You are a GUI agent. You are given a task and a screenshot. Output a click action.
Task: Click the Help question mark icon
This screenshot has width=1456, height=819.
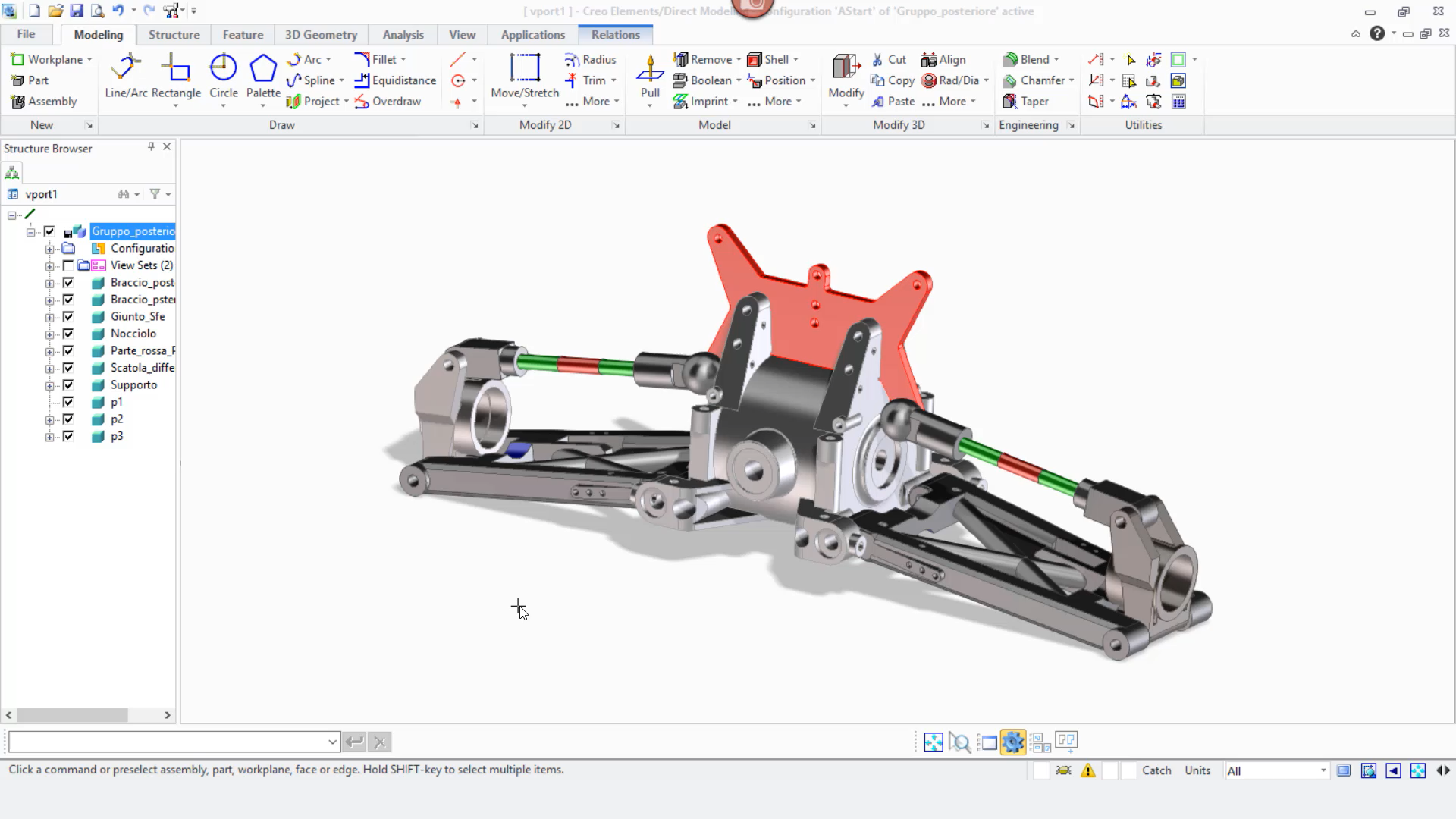point(1377,33)
